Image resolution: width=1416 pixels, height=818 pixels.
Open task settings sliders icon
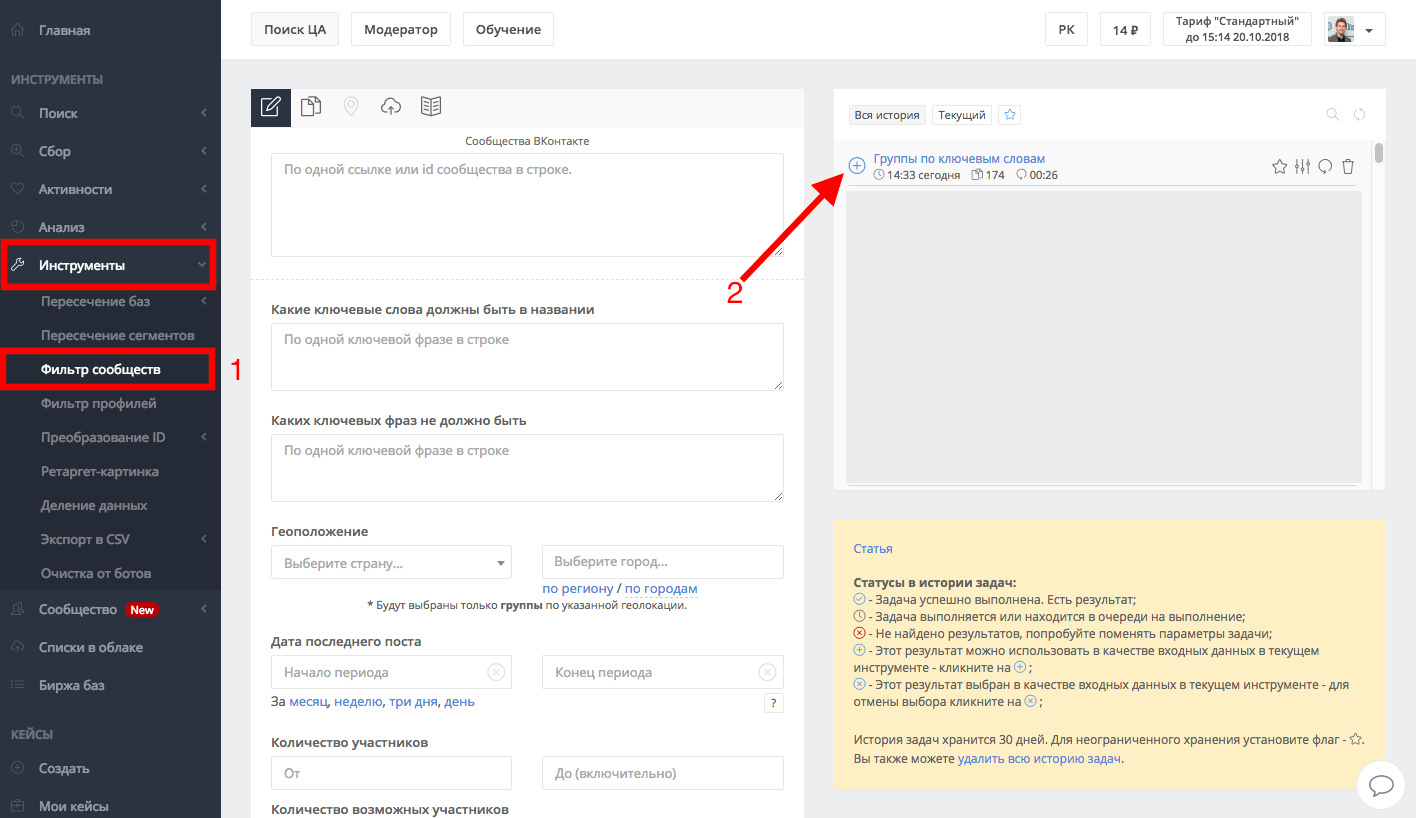tap(1302, 167)
